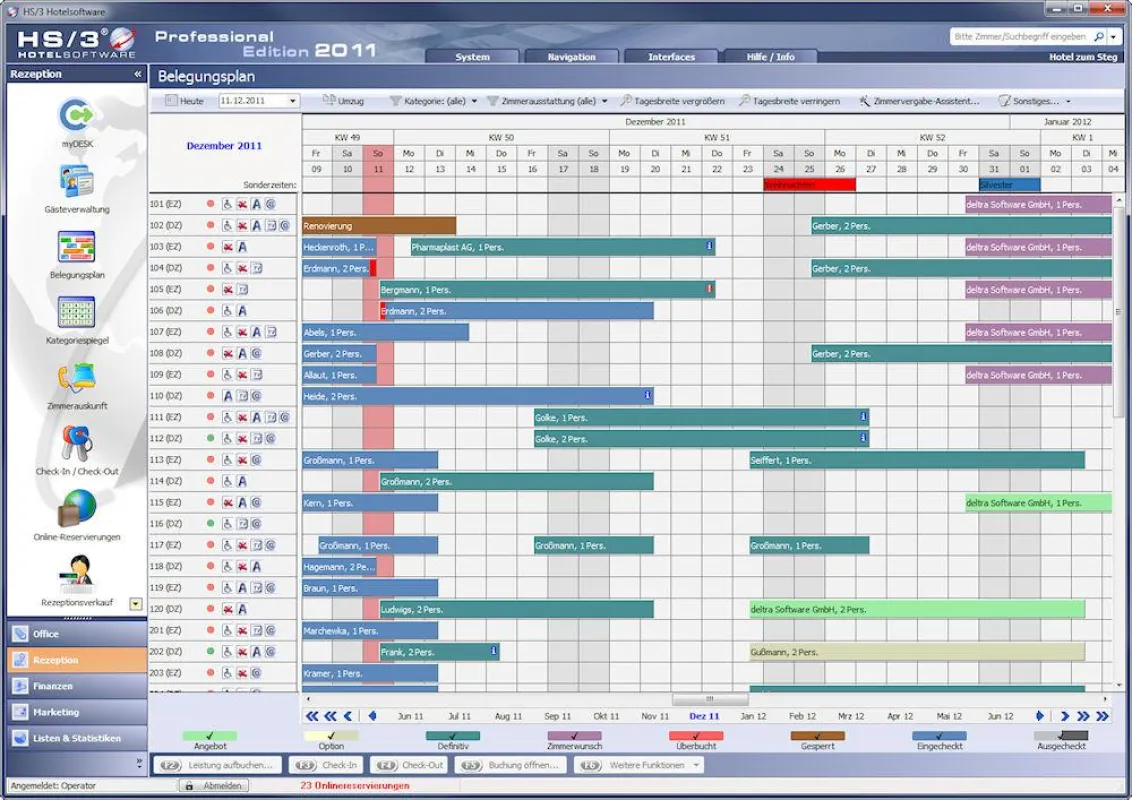Viewport: 1132px width, 800px height.
Task: Open the Sonstiges dropdown menu
Action: [1035, 101]
